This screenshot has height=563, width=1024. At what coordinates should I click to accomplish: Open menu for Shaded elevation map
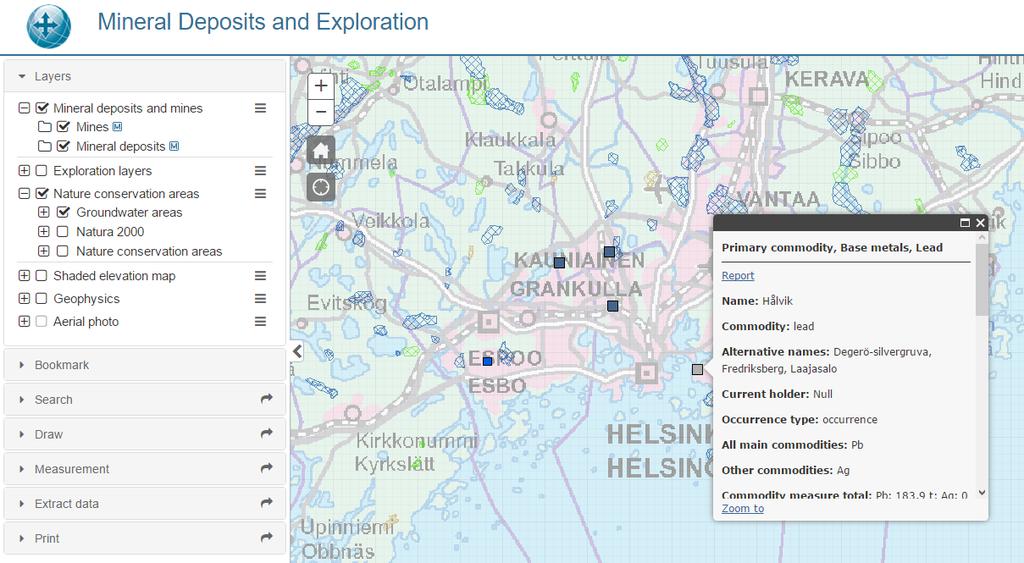click(260, 276)
